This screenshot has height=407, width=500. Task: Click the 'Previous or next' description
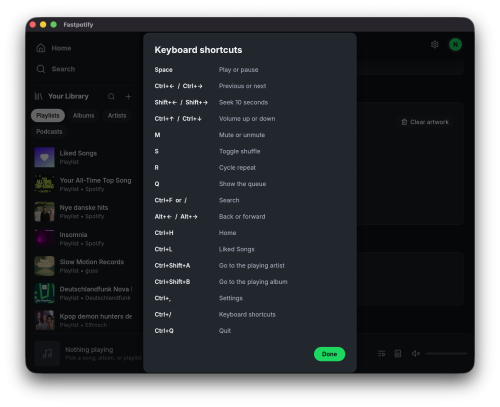pos(242,86)
